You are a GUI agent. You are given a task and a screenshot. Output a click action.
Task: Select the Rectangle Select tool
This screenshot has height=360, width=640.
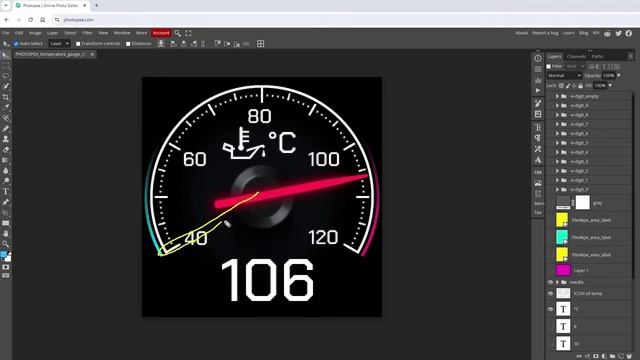point(6,65)
